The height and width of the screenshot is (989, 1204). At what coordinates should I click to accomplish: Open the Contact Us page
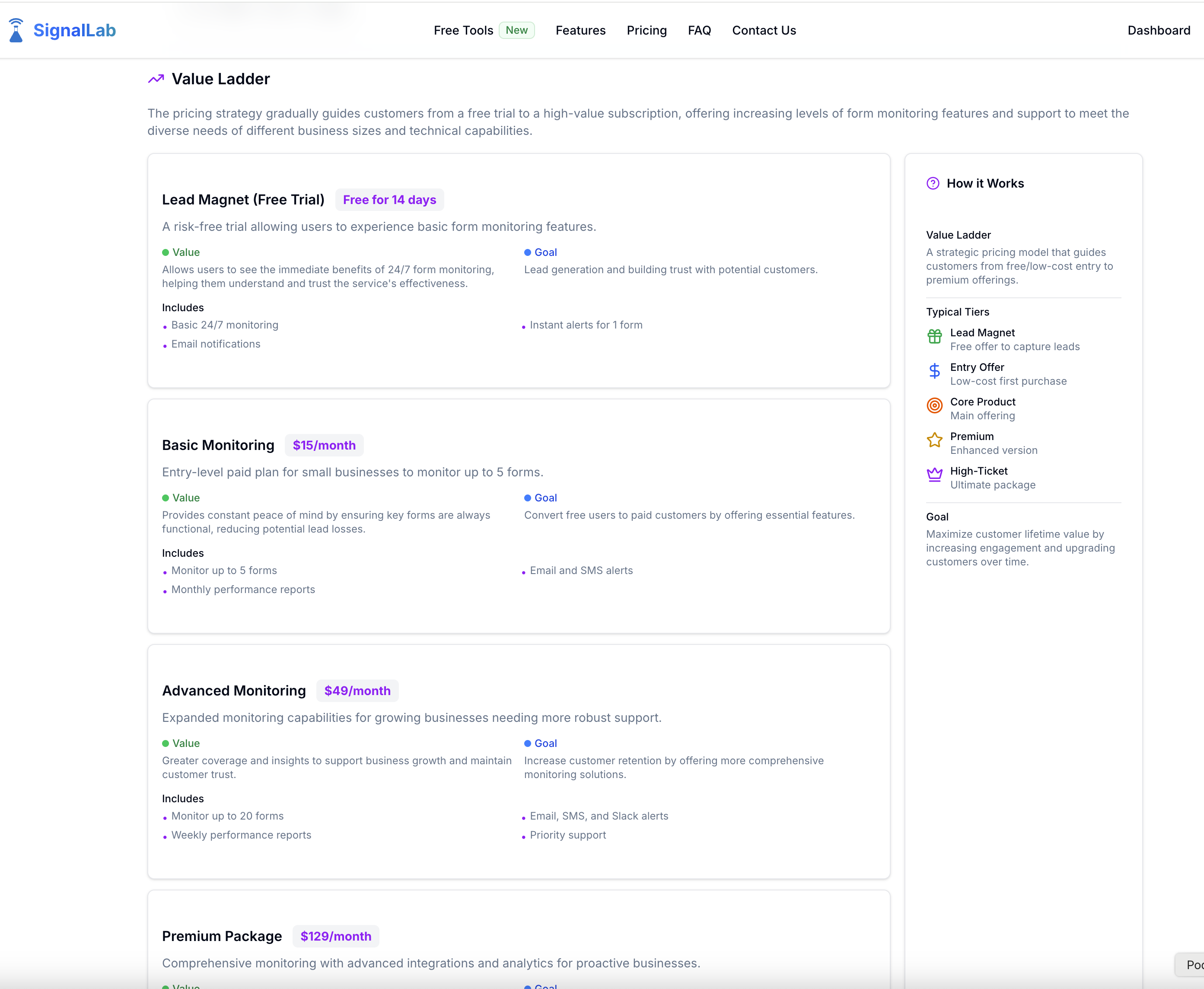(x=764, y=30)
